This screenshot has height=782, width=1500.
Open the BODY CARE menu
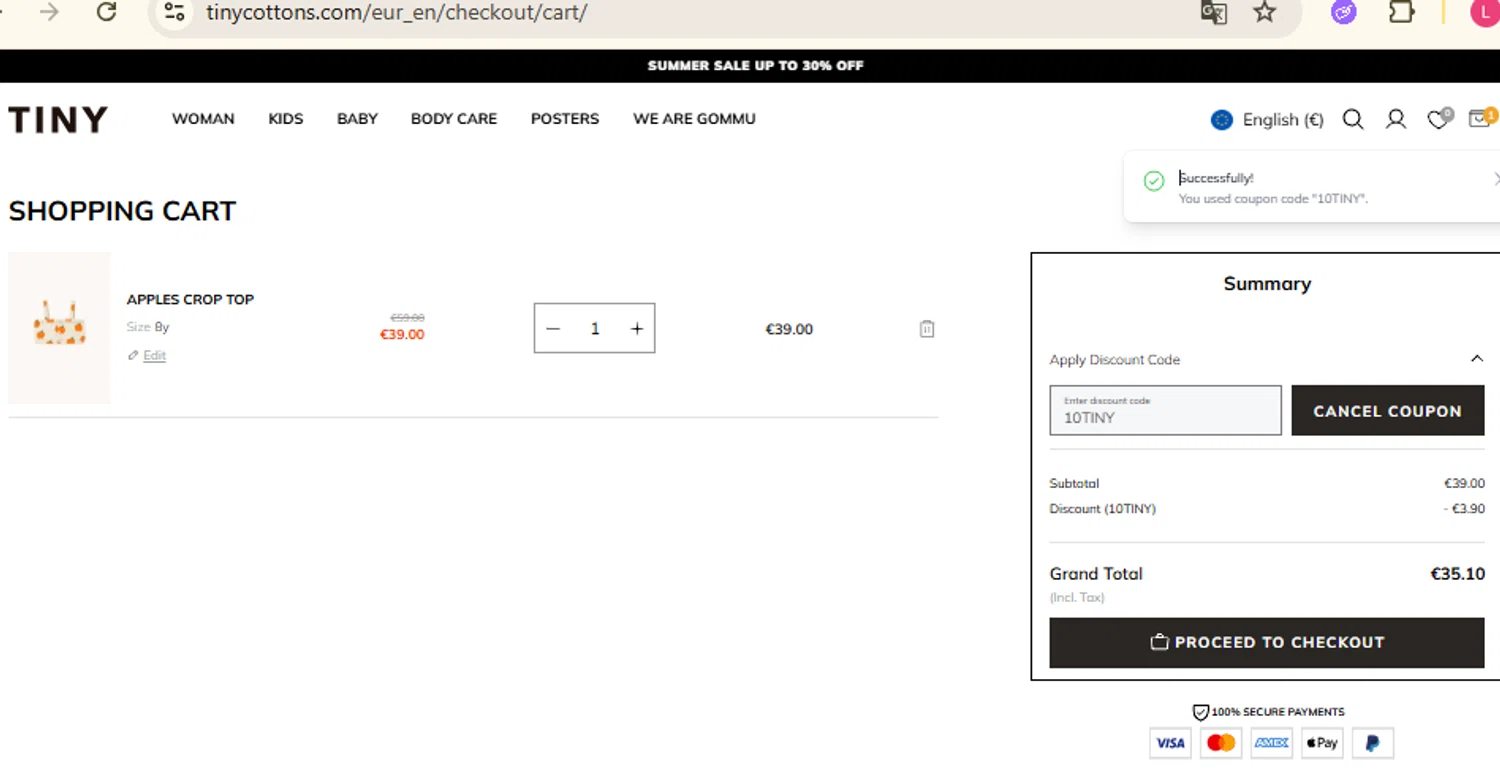pyautogui.click(x=454, y=119)
